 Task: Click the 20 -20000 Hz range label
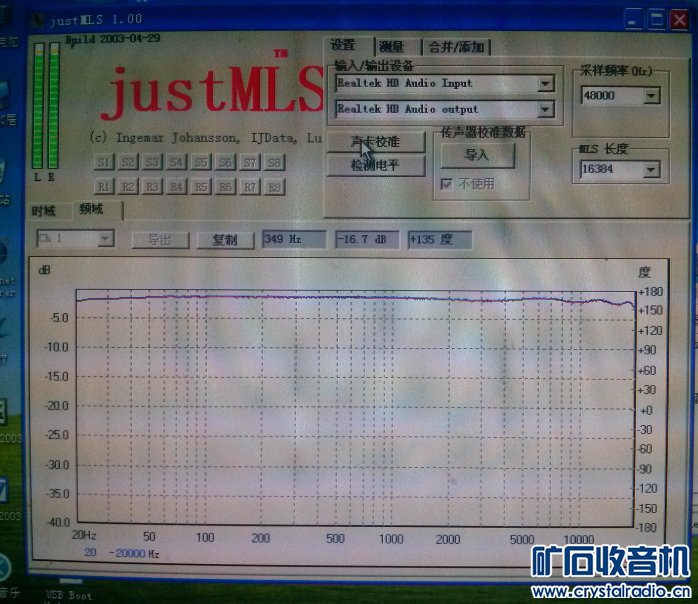pyautogui.click(x=121, y=553)
